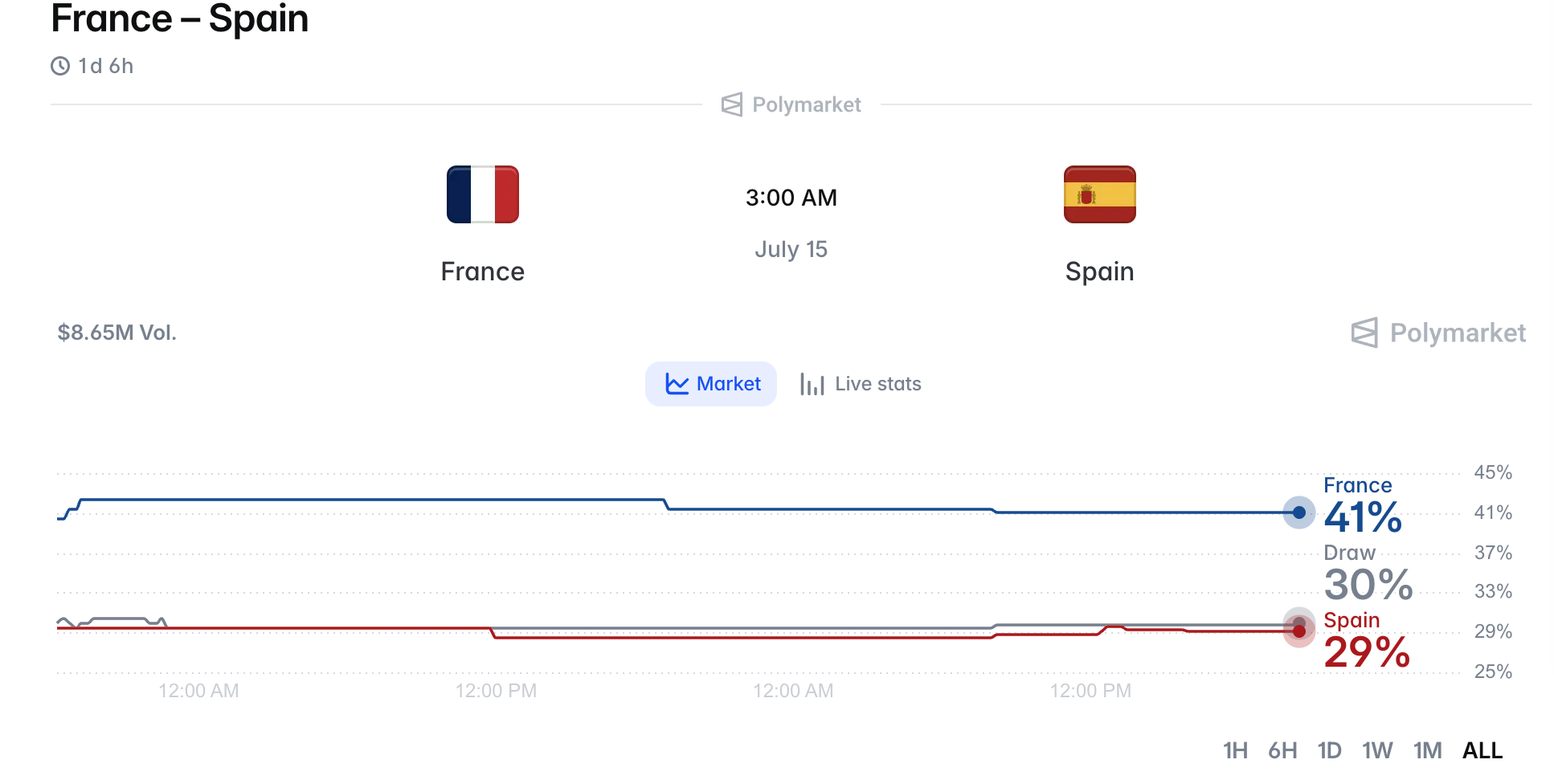The image size is (1554, 784).
Task: Click the line-chart icon in Market tab
Action: pyautogui.click(x=677, y=384)
